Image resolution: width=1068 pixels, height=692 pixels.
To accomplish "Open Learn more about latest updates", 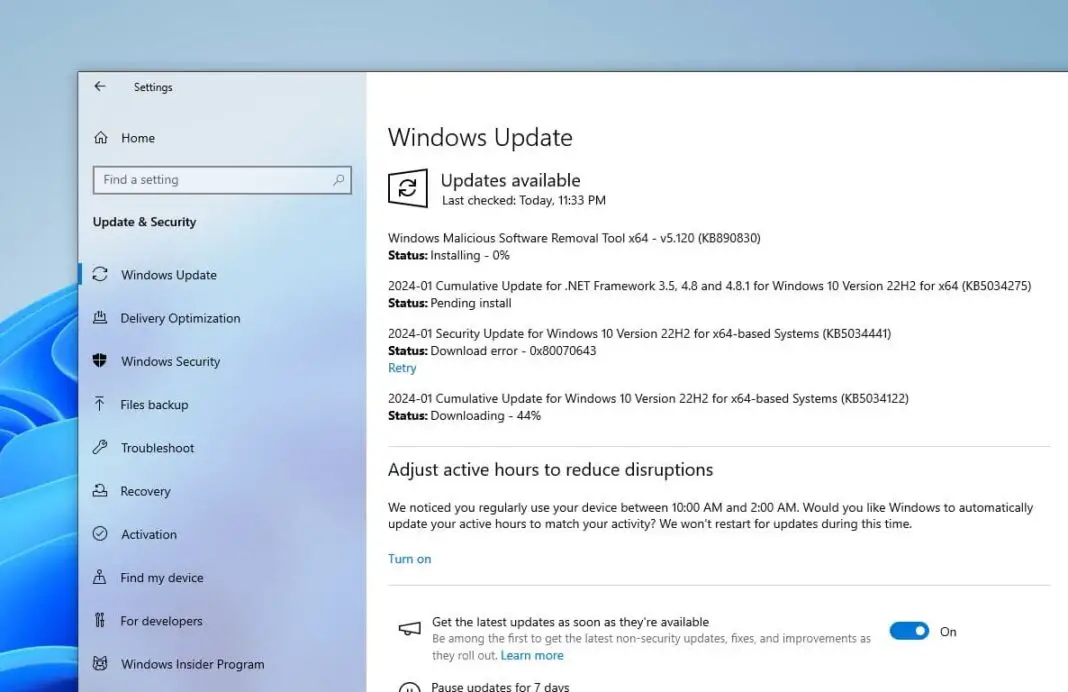I will (x=532, y=655).
